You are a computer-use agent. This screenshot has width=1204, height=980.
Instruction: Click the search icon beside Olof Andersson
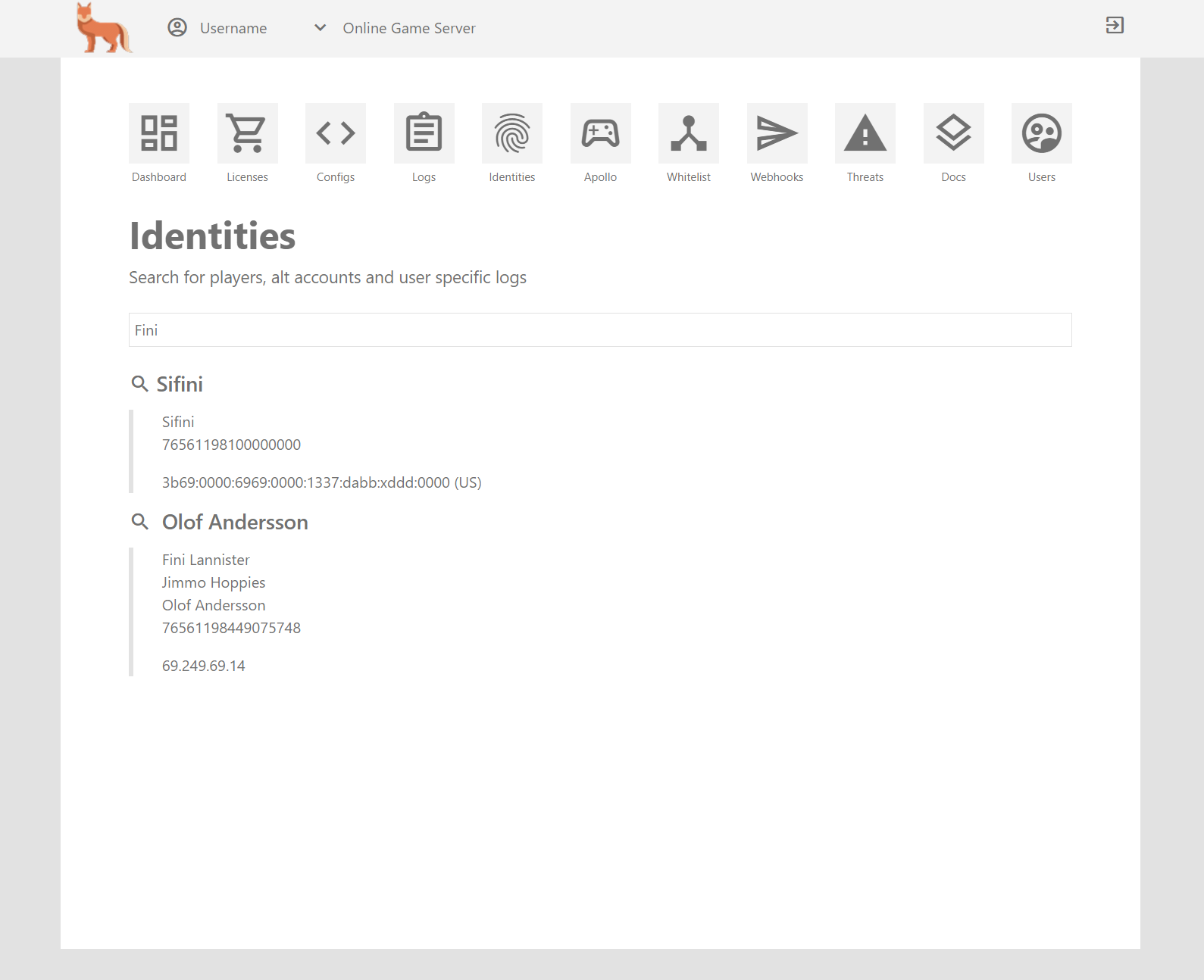pyautogui.click(x=139, y=522)
